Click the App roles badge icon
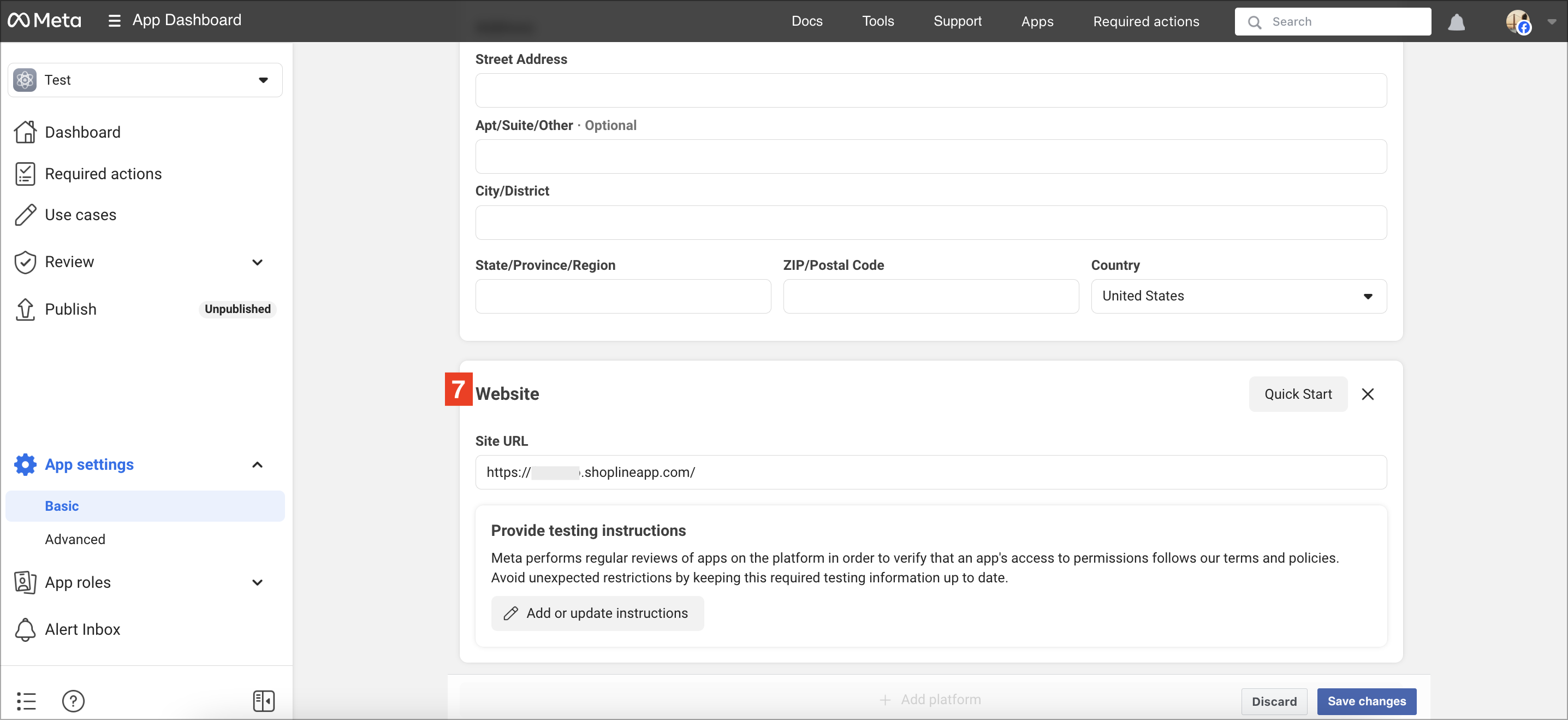1568x720 pixels. point(25,582)
